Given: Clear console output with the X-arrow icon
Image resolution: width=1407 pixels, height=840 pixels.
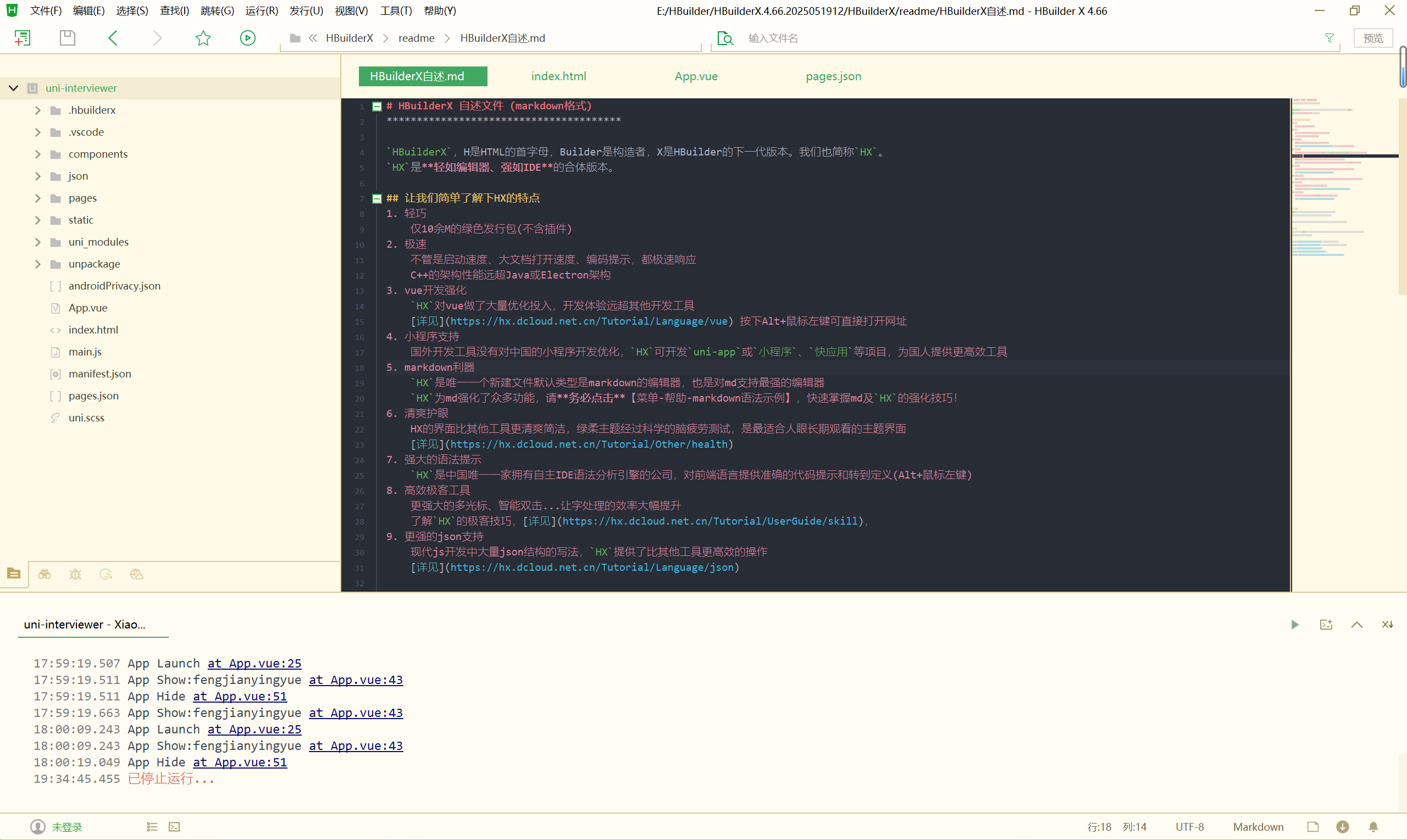Looking at the screenshot, I should click(x=1388, y=624).
